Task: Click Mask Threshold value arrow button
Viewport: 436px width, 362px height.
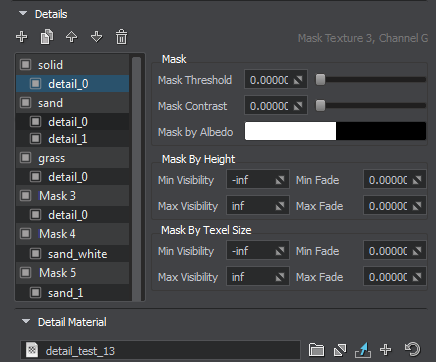Action: coord(298,80)
